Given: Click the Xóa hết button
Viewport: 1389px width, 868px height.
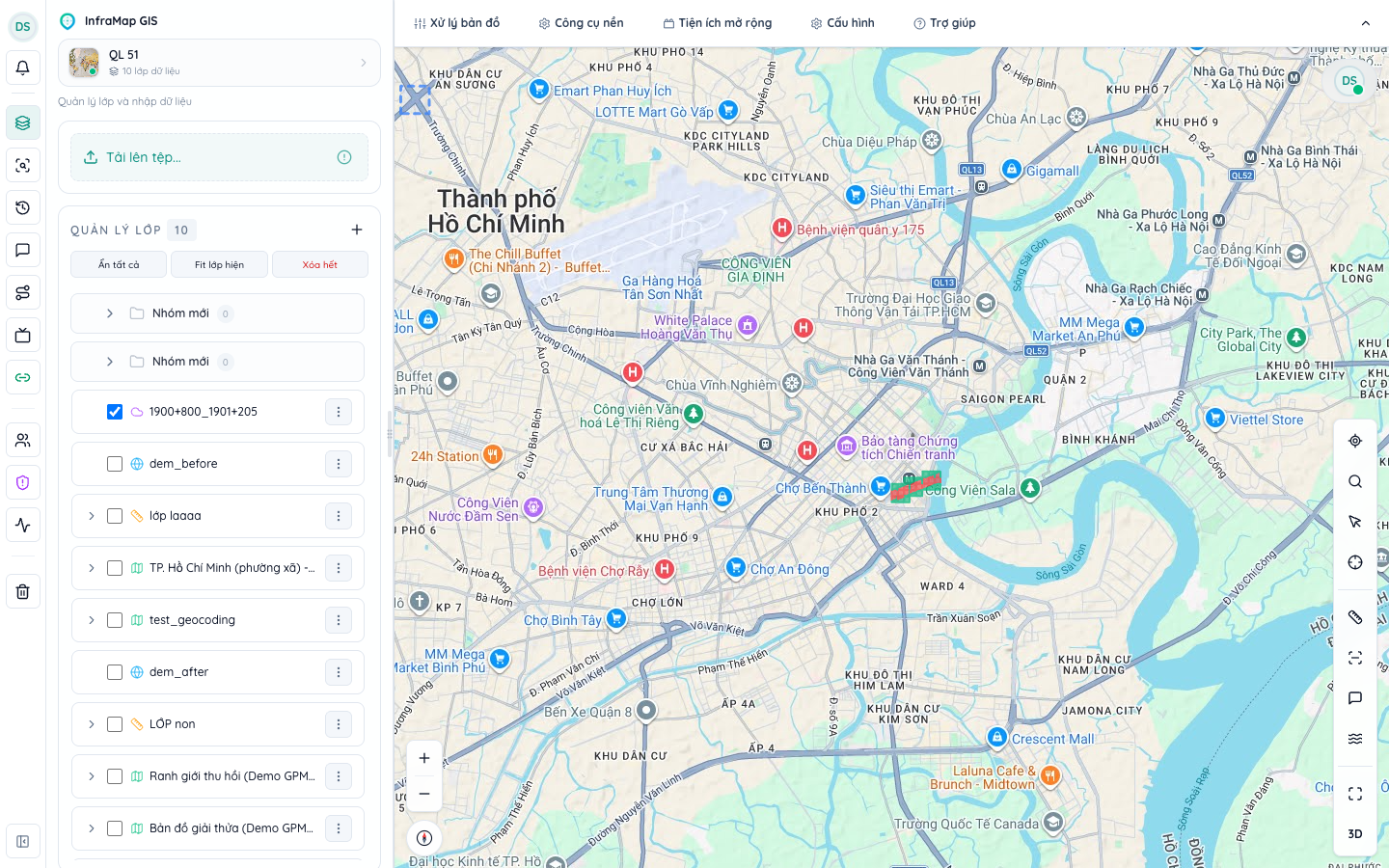Looking at the screenshot, I should (x=320, y=264).
